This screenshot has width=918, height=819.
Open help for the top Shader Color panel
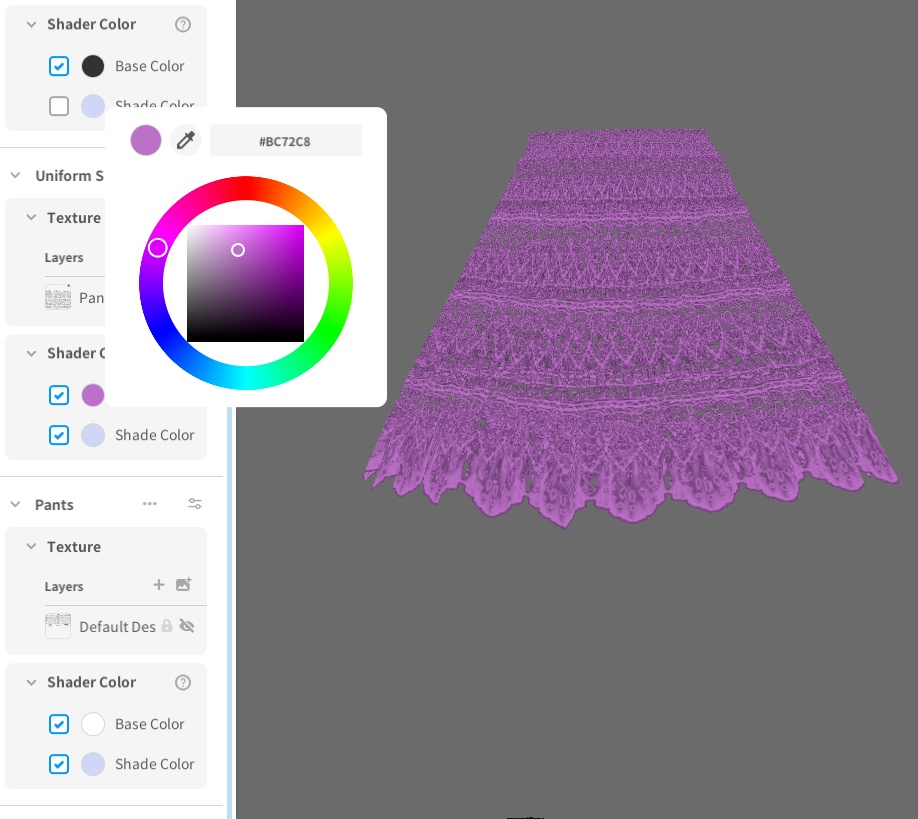pyautogui.click(x=183, y=24)
